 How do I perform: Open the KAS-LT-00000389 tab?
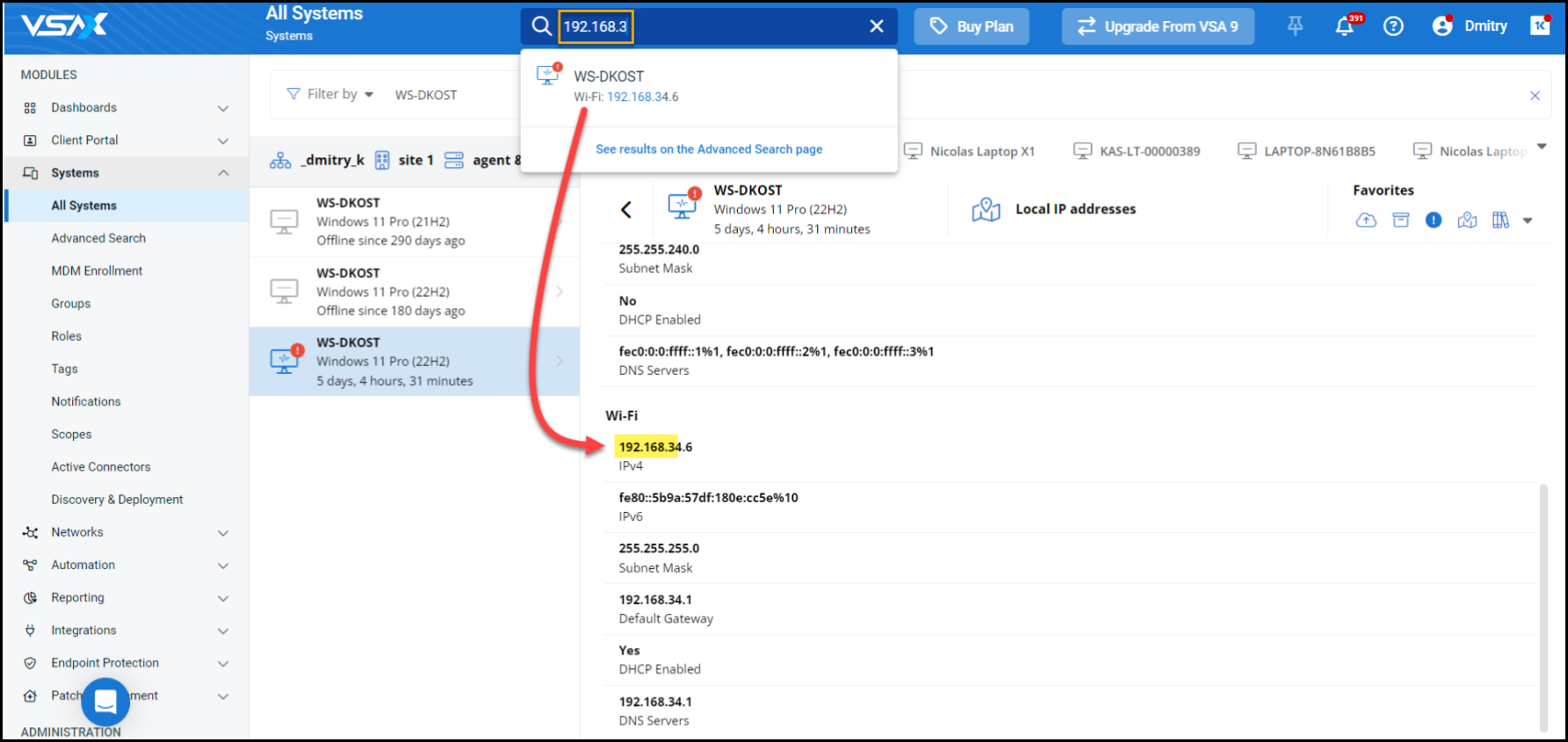pyautogui.click(x=1137, y=151)
